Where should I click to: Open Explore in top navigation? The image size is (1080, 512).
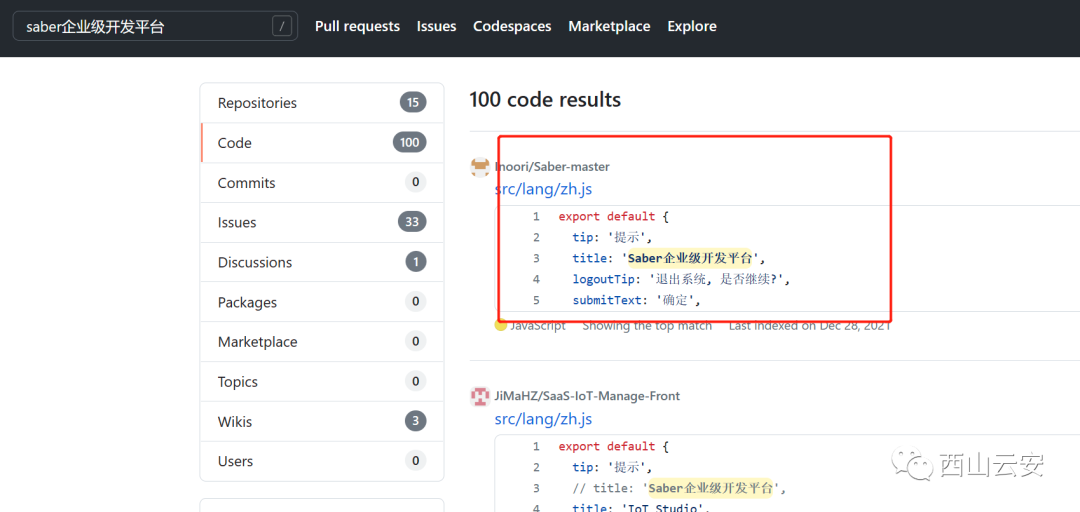[692, 26]
